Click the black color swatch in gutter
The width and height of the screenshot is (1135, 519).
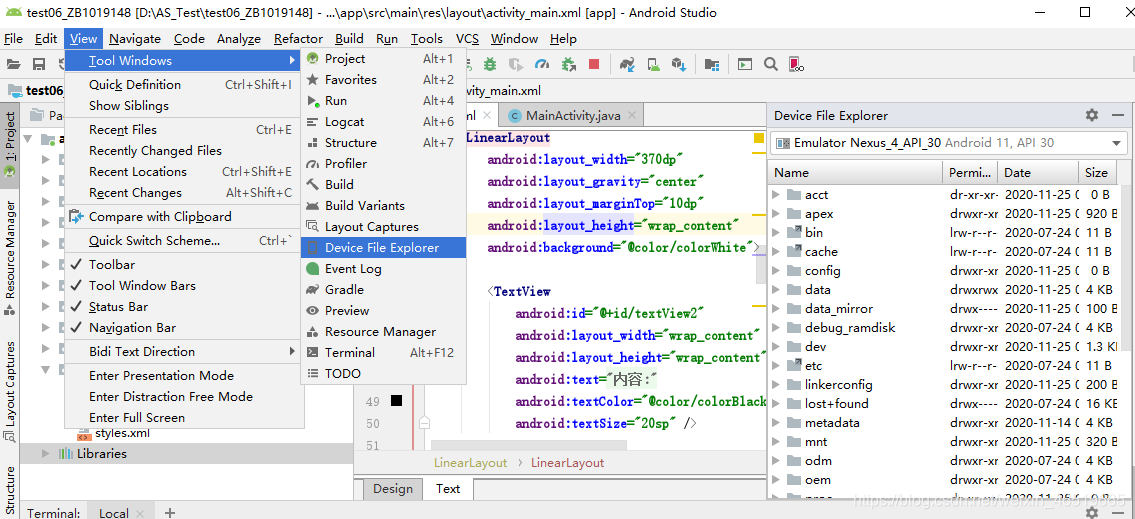(x=396, y=400)
